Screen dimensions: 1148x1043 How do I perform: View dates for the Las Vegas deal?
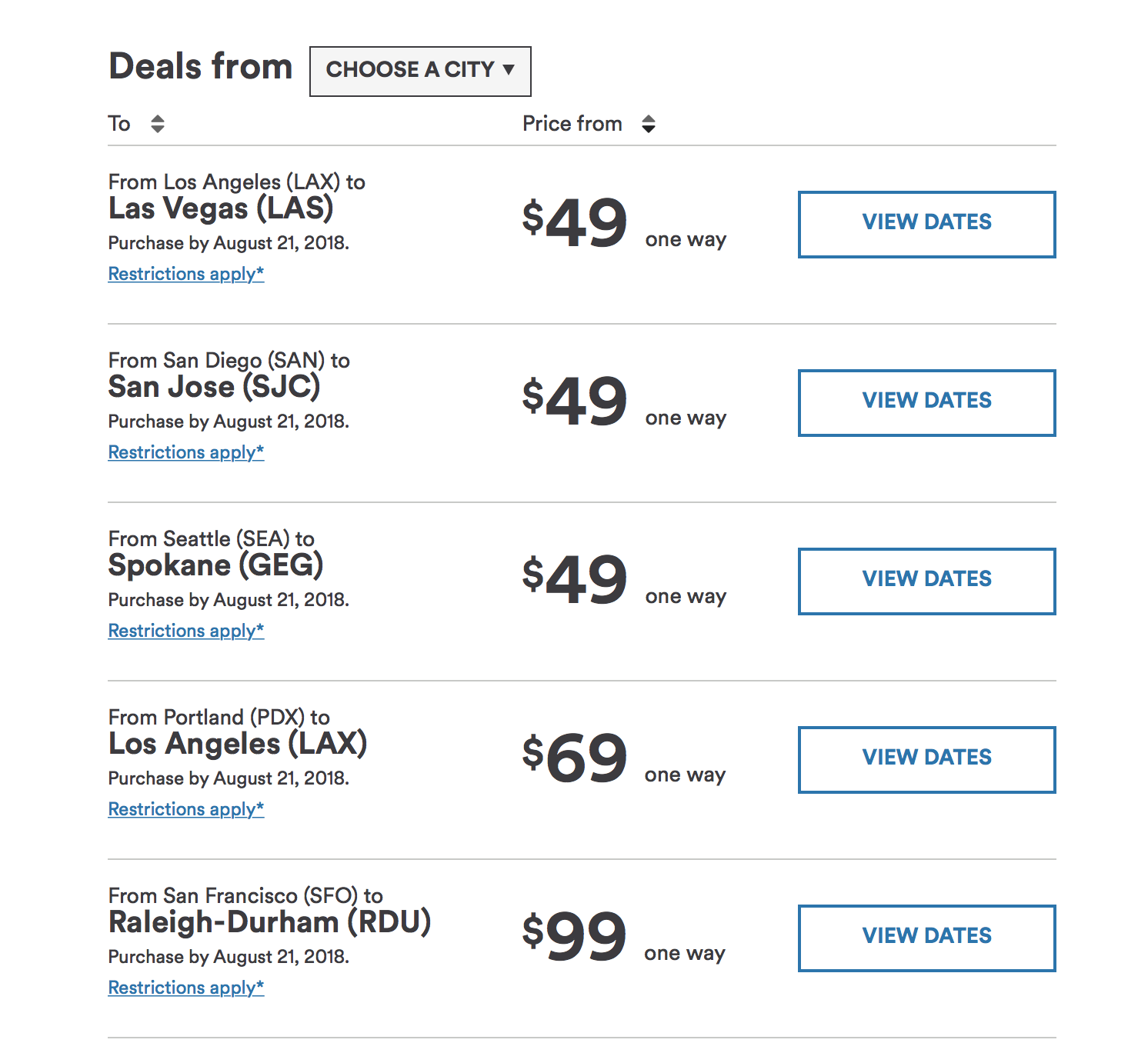click(x=926, y=224)
